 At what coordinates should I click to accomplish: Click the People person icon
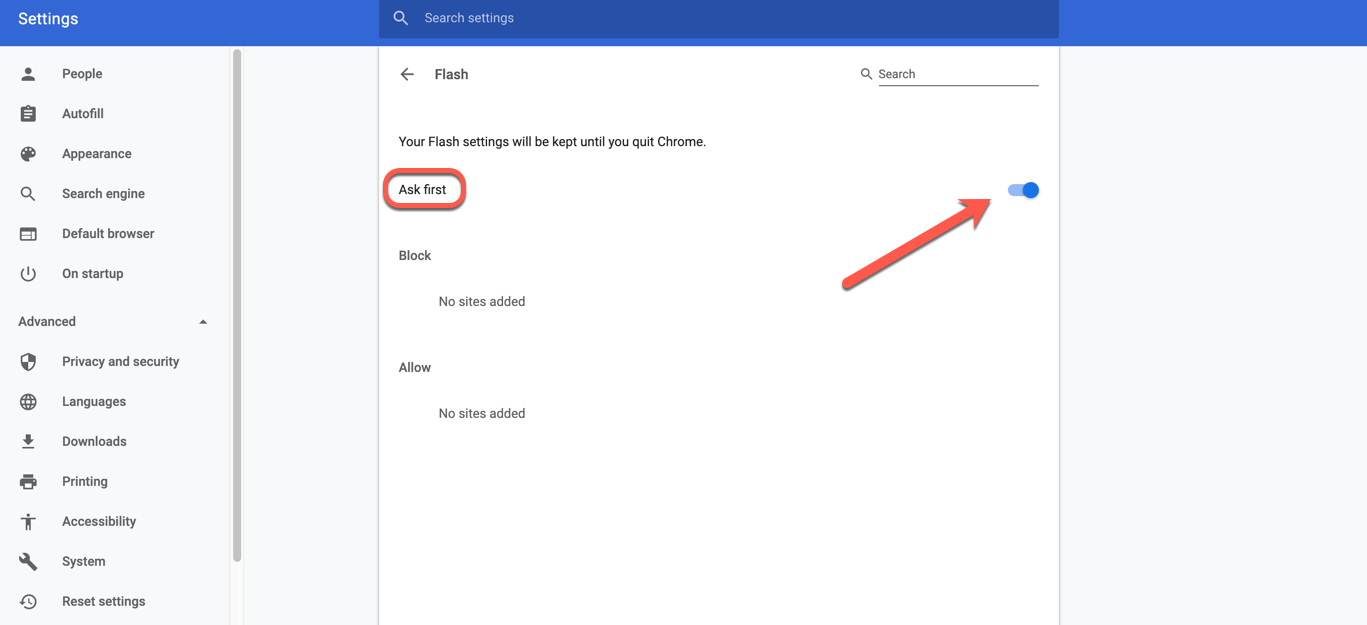tap(28, 74)
